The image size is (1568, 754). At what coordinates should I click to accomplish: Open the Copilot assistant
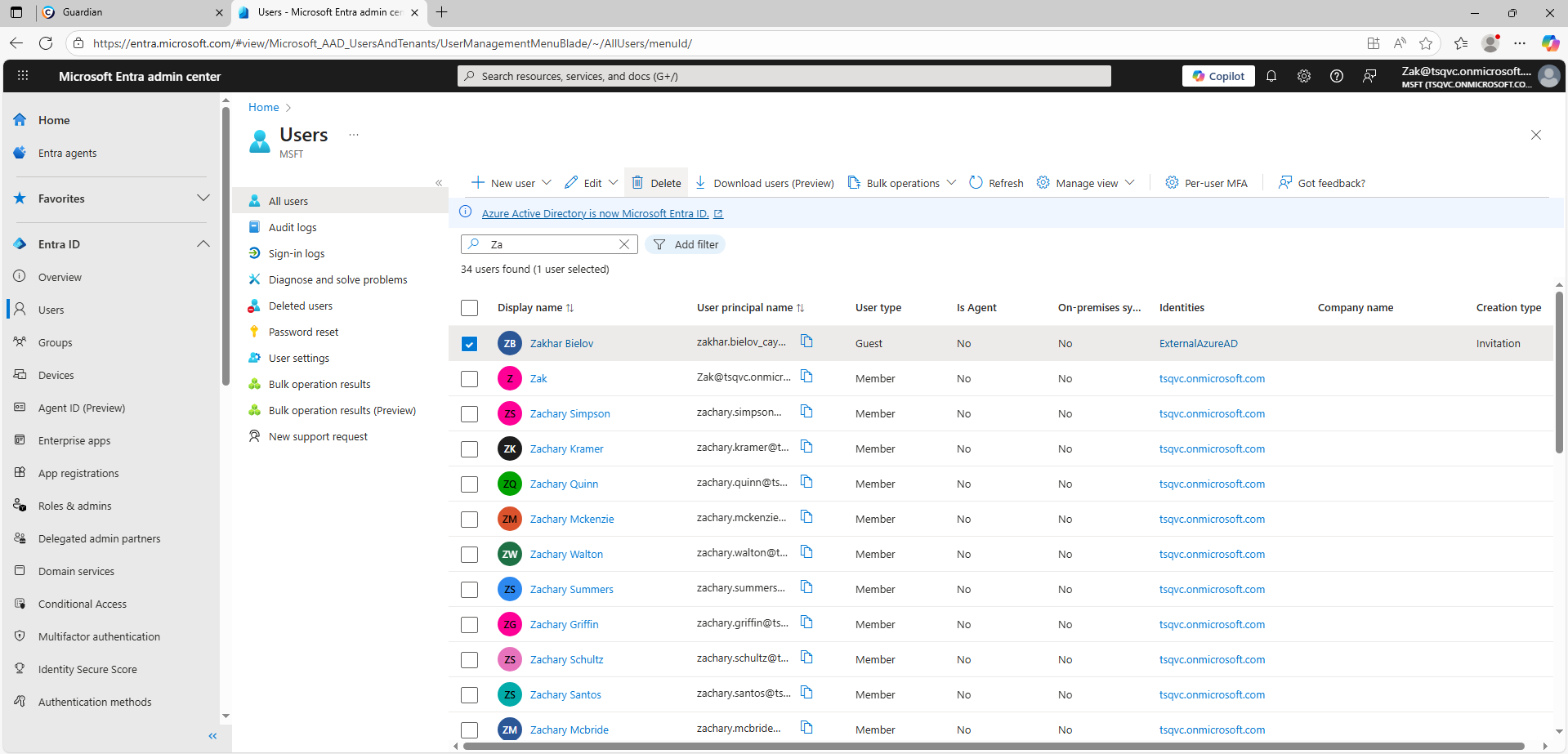tap(1218, 75)
